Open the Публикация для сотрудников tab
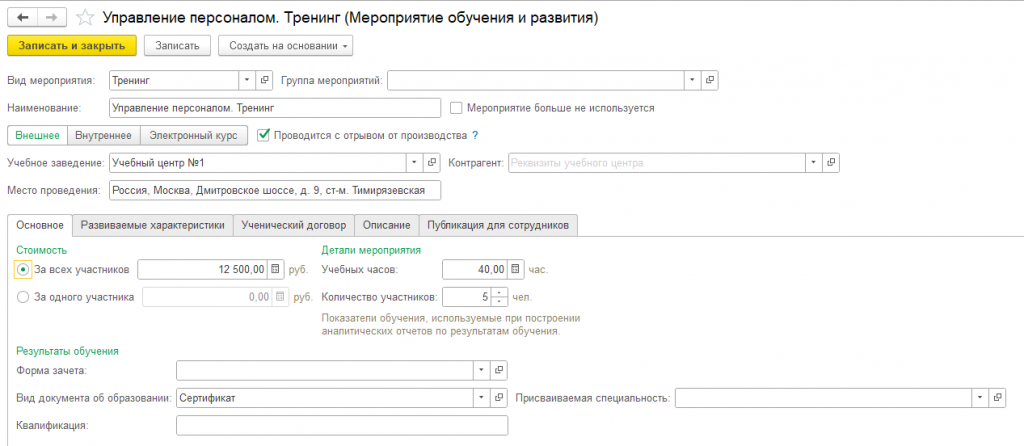1024x446 pixels. click(x=498, y=225)
